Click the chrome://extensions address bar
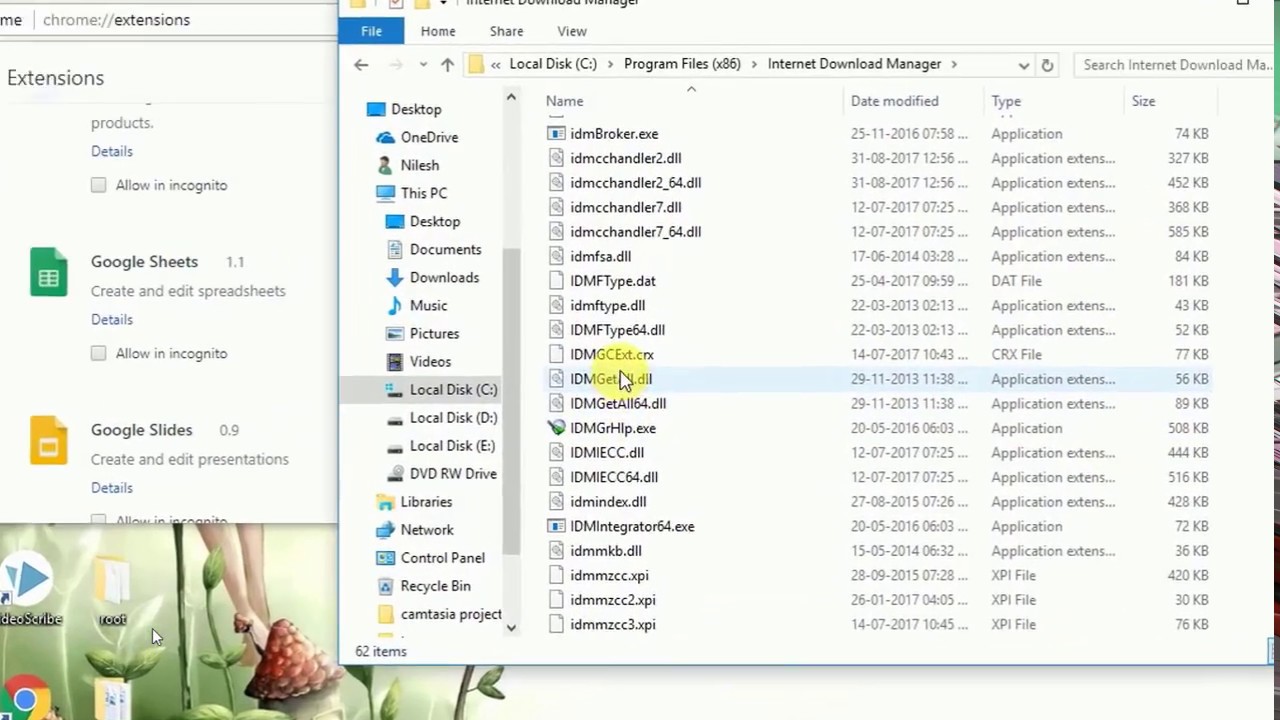 tap(116, 19)
